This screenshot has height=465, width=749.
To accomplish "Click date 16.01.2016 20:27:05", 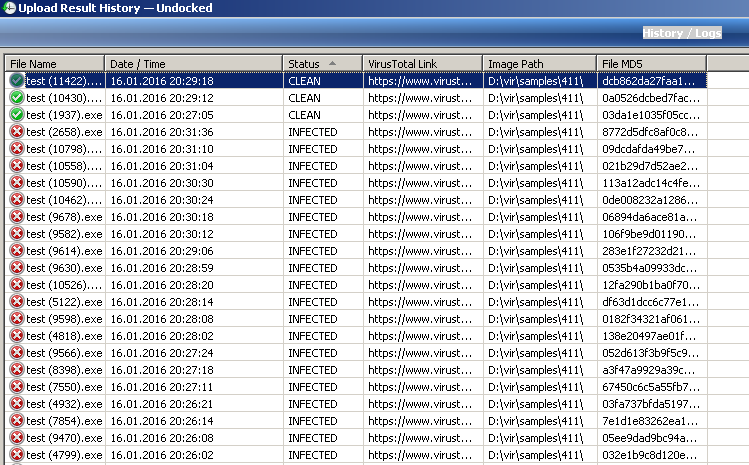I will 162,115.
